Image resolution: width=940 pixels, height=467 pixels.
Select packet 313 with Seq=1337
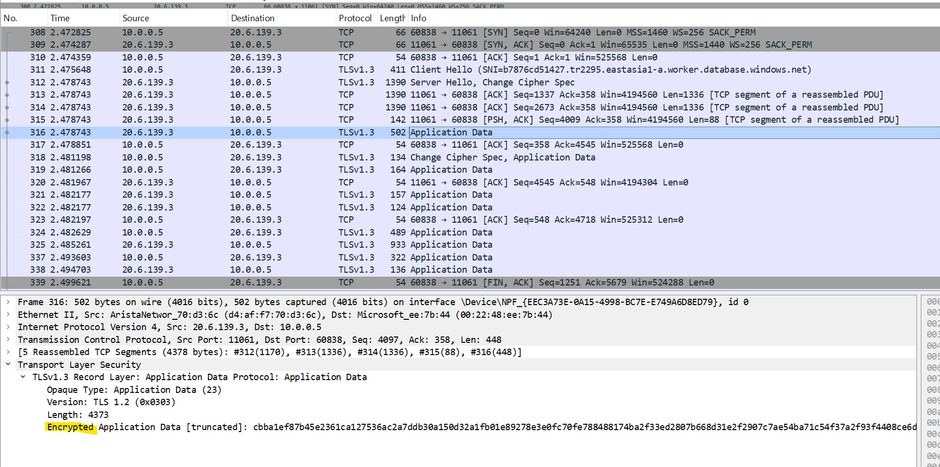pyautogui.click(x=470, y=95)
